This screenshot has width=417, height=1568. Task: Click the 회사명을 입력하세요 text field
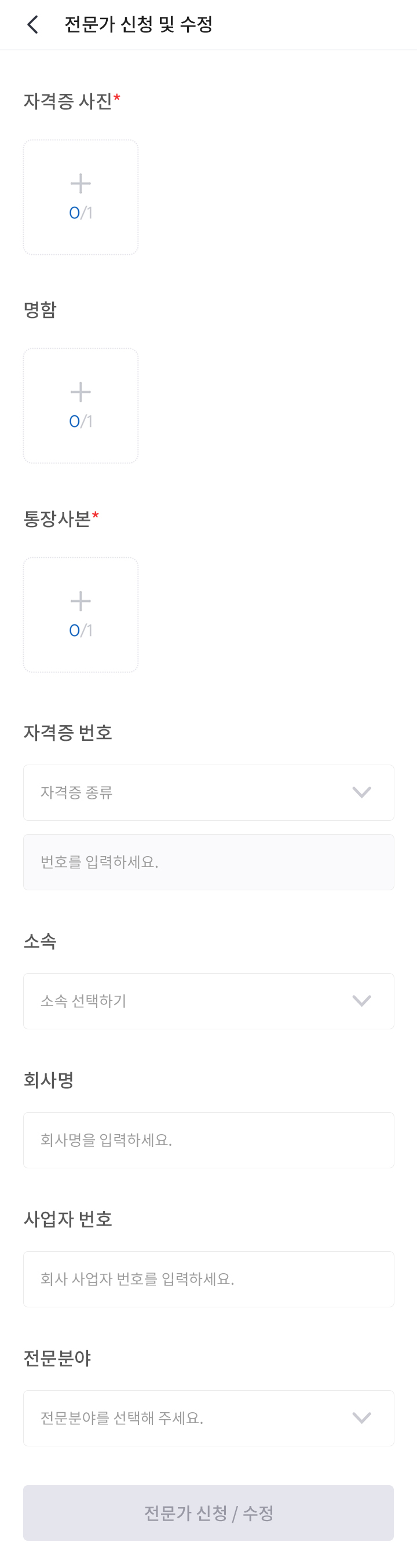point(208,1140)
